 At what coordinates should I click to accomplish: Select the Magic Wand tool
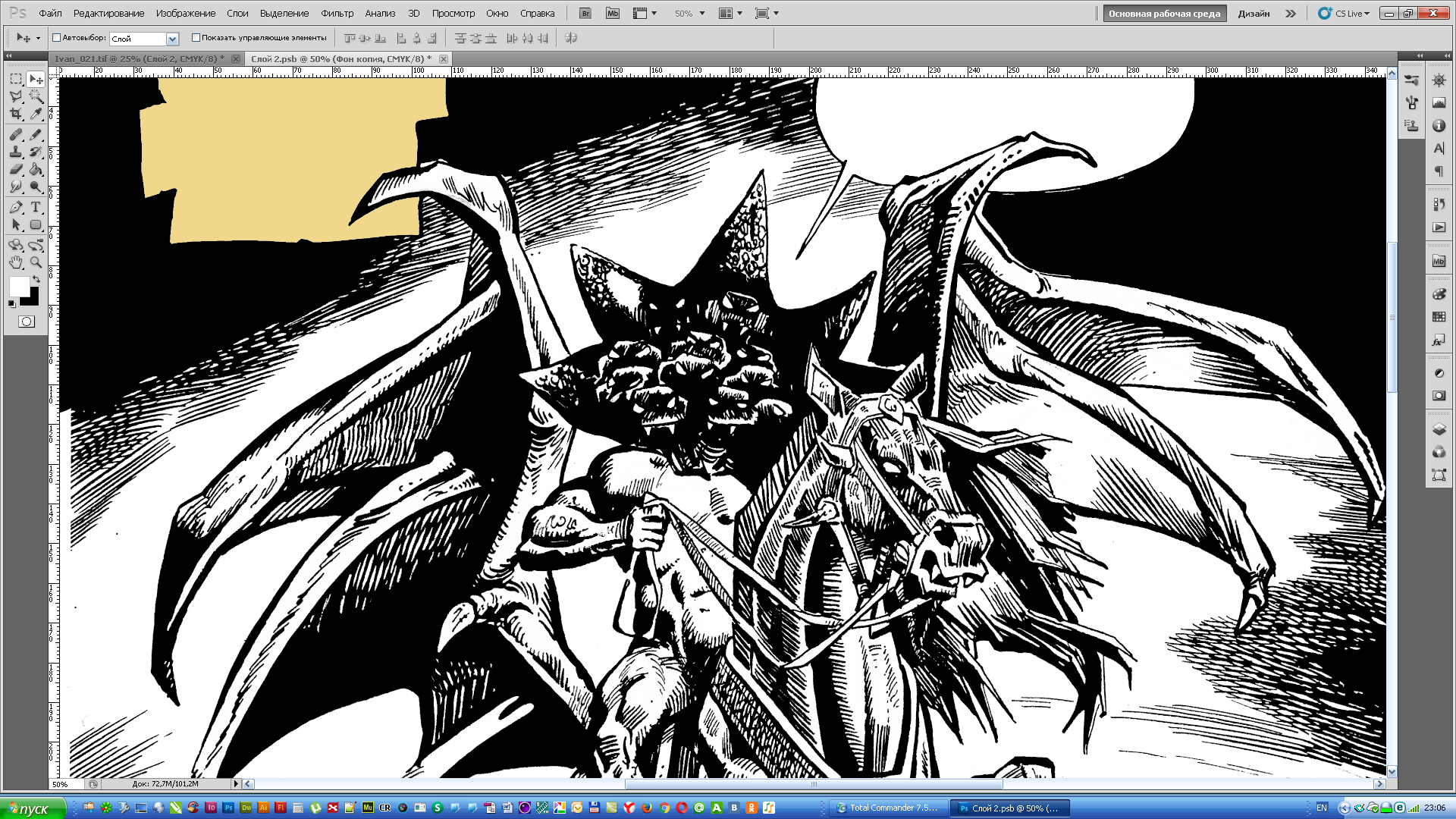36,96
